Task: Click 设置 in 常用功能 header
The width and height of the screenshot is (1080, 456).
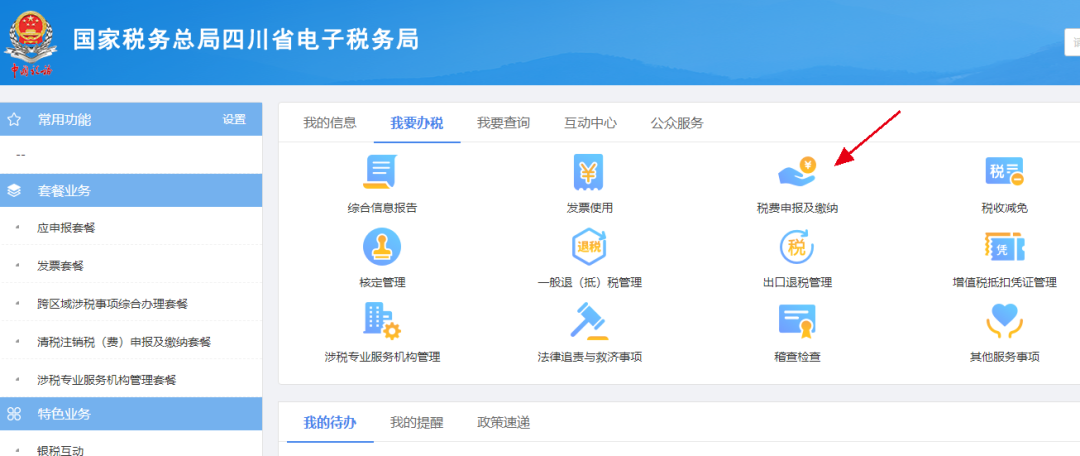Action: point(234,120)
